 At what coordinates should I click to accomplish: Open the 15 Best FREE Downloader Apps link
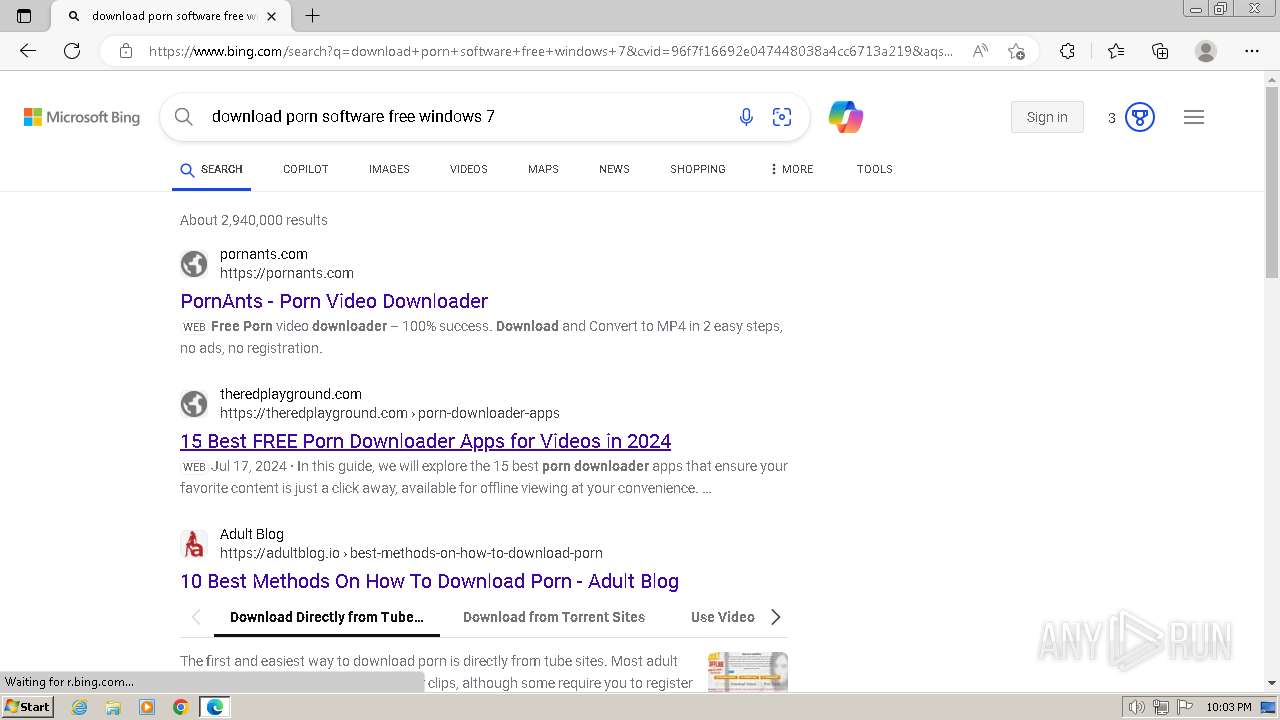[425, 441]
